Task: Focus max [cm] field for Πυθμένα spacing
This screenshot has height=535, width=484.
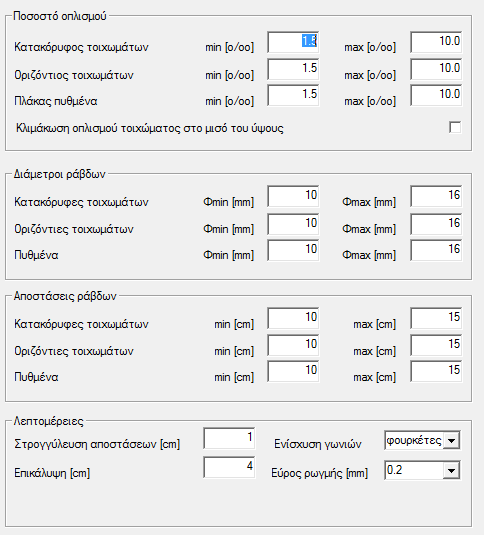Action: point(436,371)
